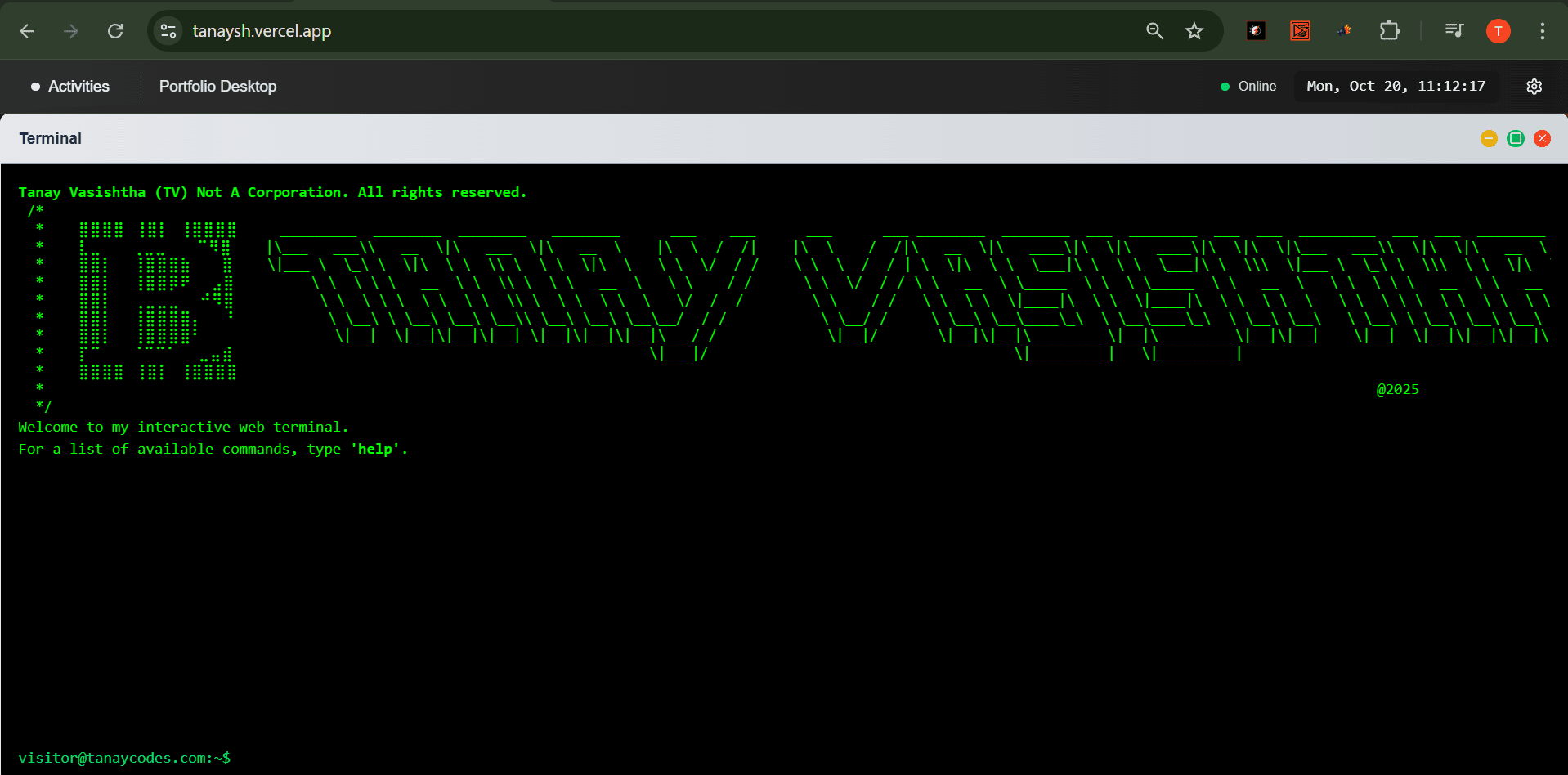The width and height of the screenshot is (1568, 775).
Task: Open the Extensions puzzle piece menu
Action: click(1389, 31)
